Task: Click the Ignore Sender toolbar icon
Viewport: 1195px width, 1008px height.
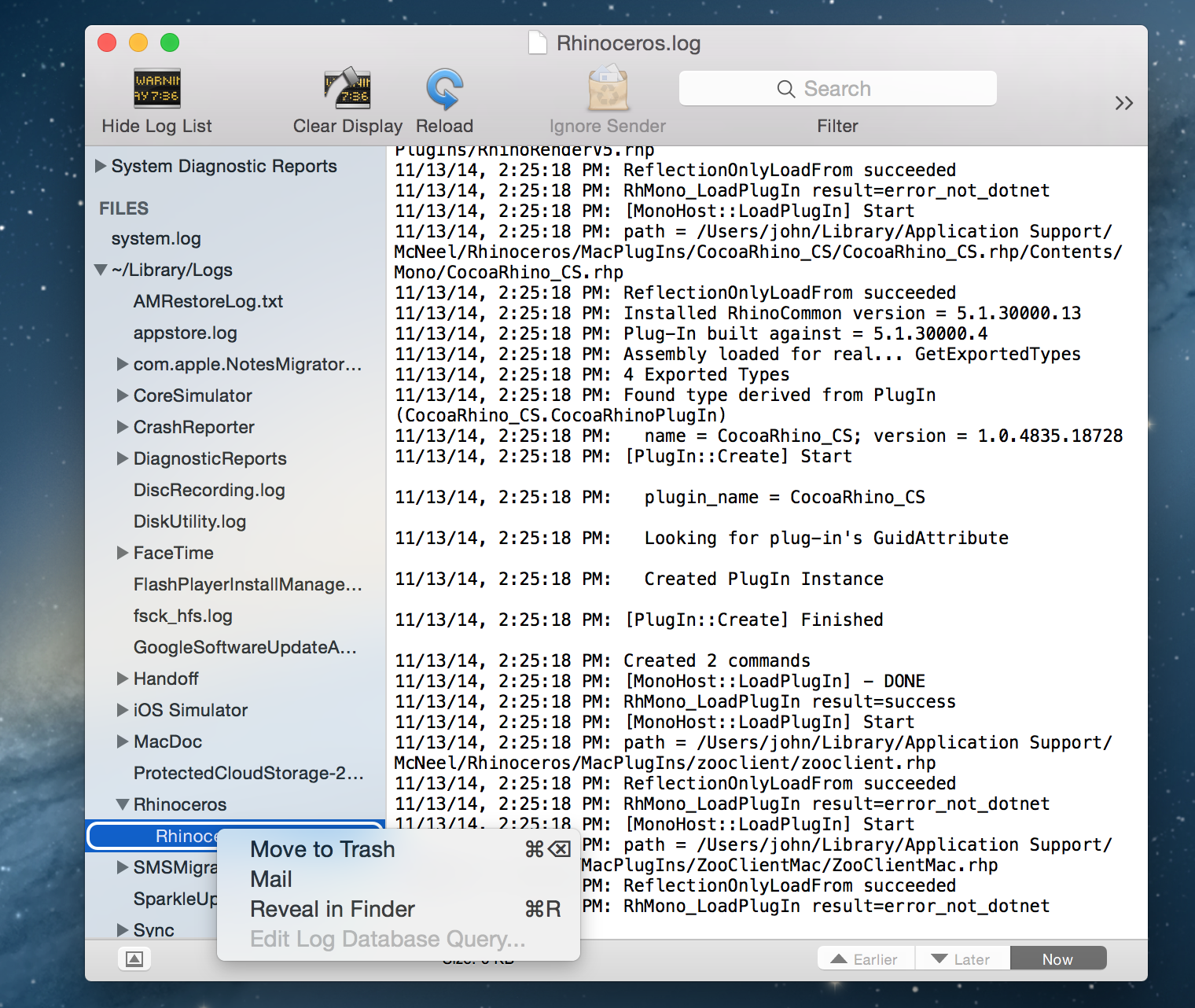Action: coord(608,89)
